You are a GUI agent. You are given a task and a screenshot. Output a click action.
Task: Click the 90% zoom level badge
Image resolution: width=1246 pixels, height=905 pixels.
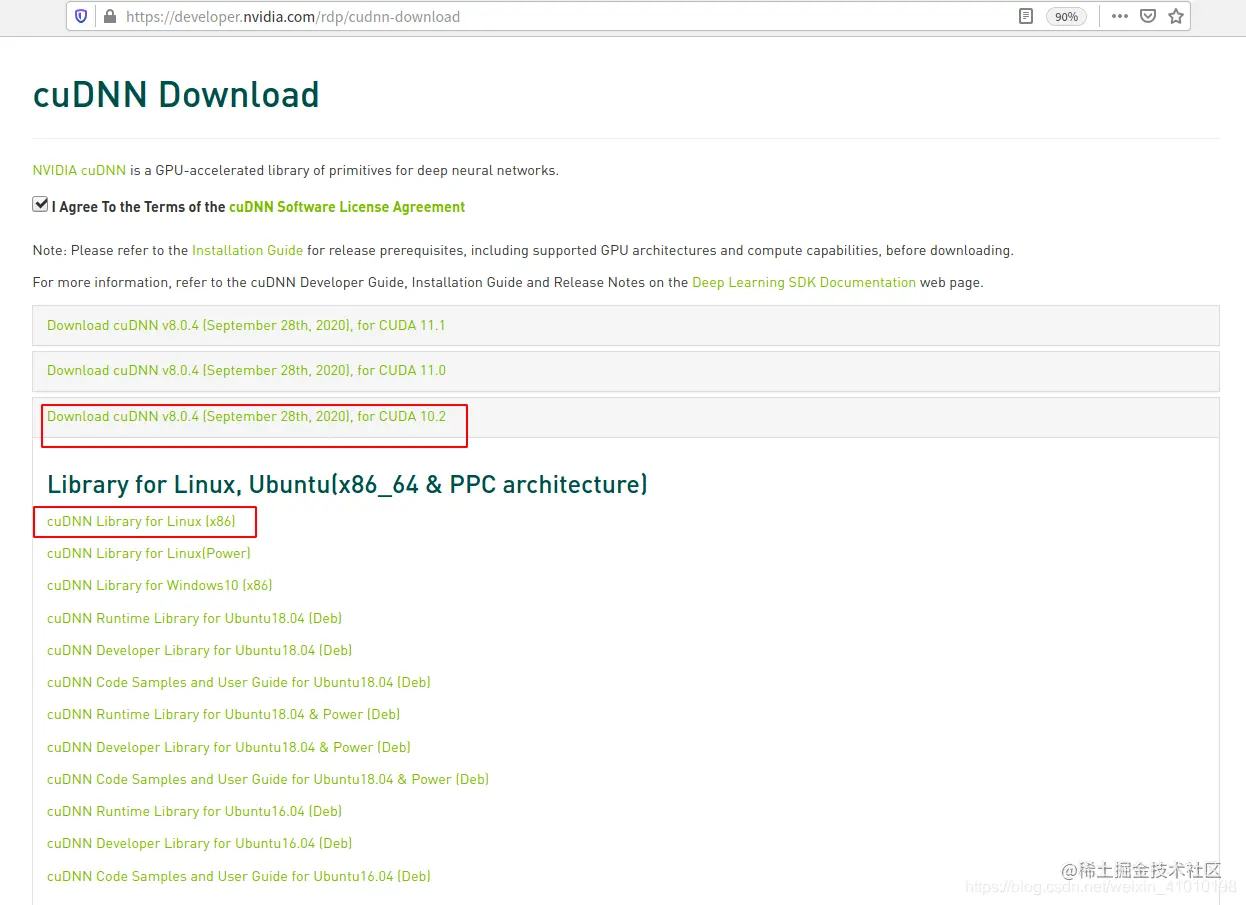pos(1066,16)
